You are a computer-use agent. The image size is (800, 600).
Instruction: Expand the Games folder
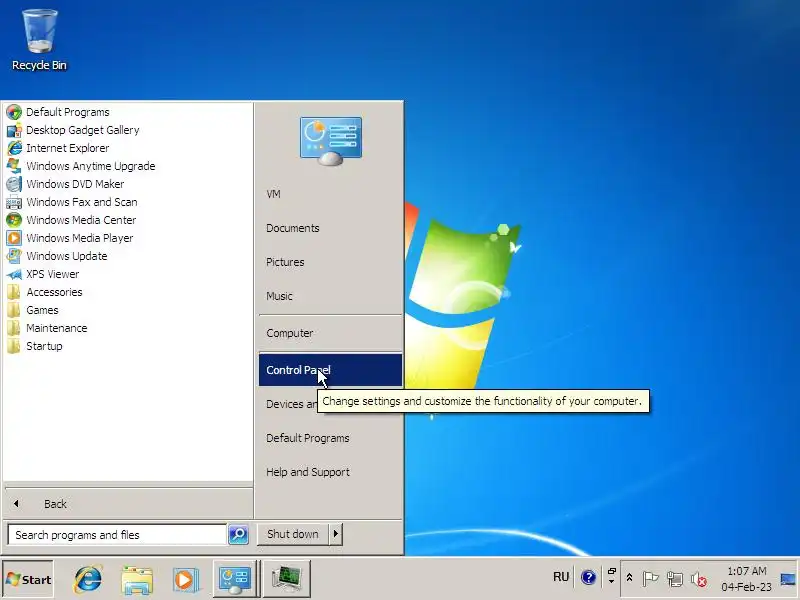(x=33, y=310)
